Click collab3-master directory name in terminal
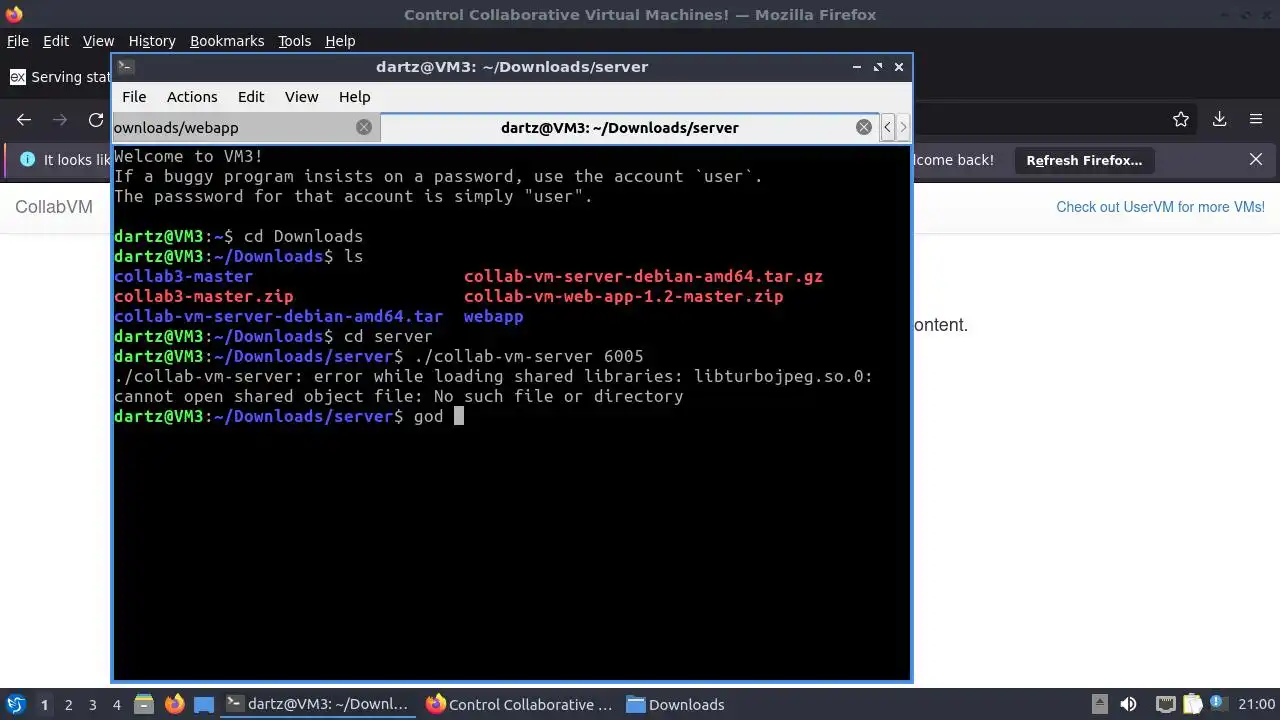 [x=183, y=276]
